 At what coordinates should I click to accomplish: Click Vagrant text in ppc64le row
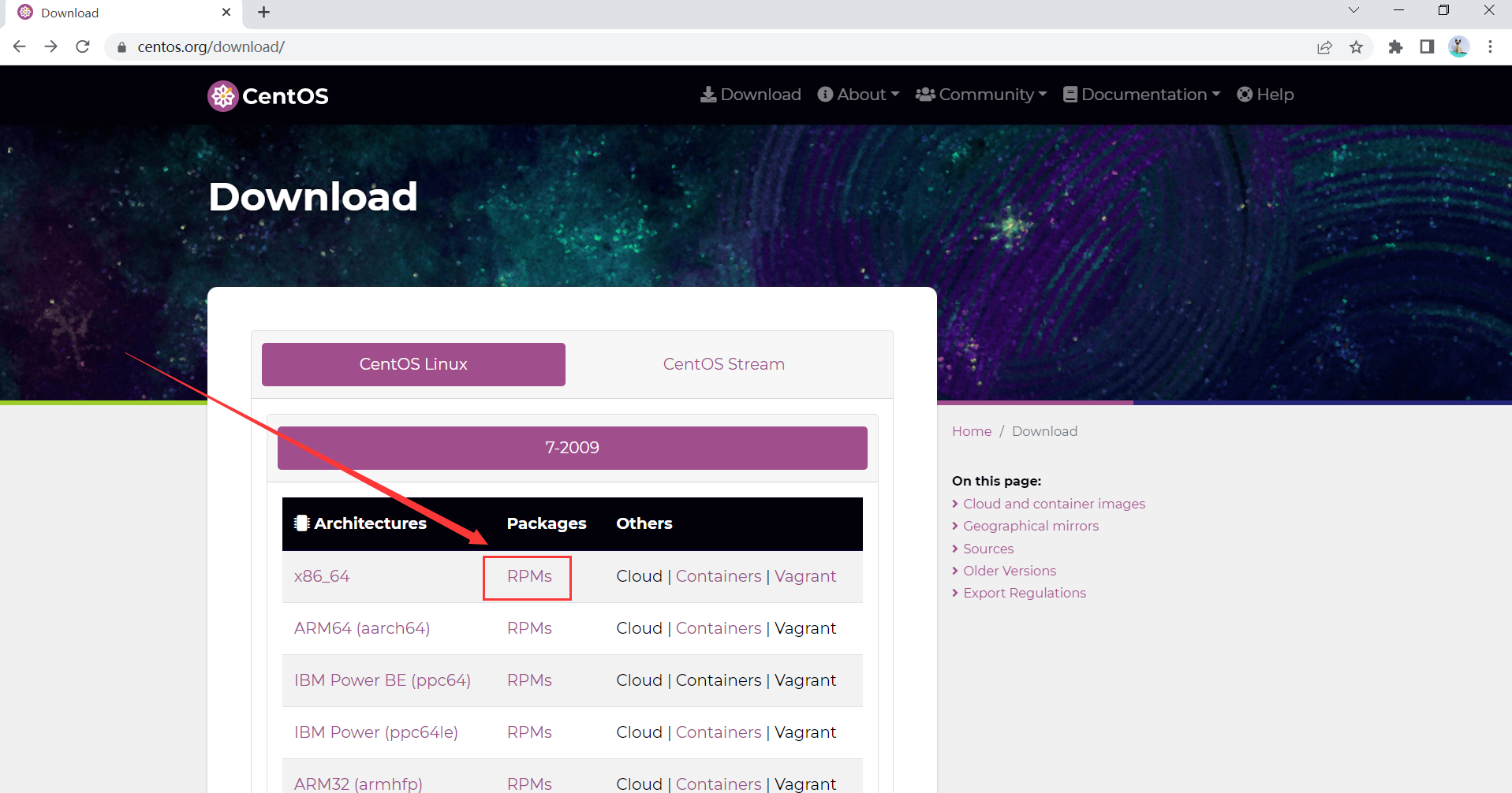click(x=805, y=732)
